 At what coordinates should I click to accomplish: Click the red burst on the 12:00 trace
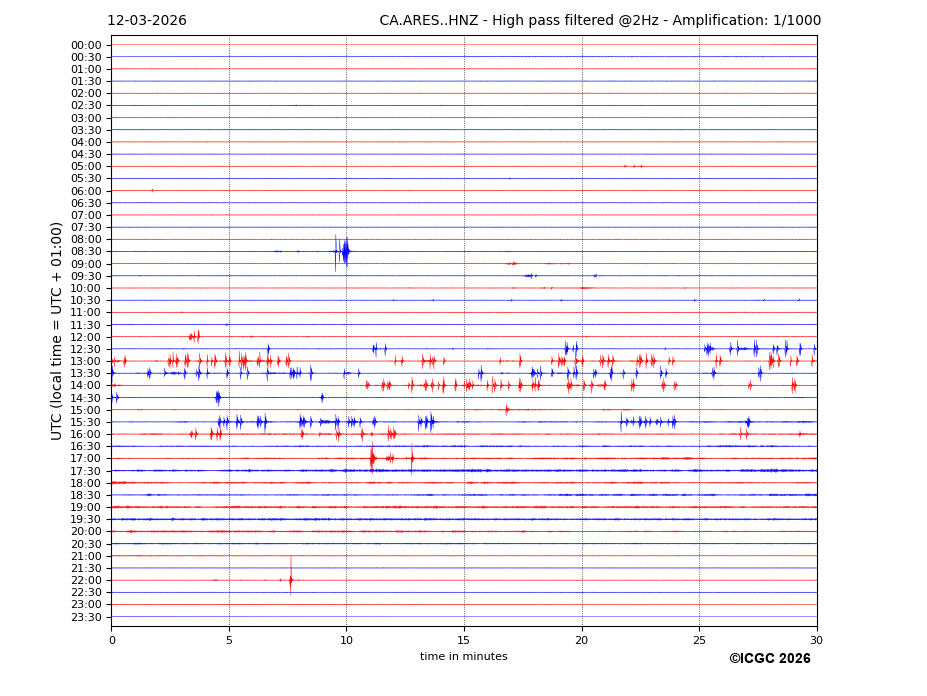point(194,337)
